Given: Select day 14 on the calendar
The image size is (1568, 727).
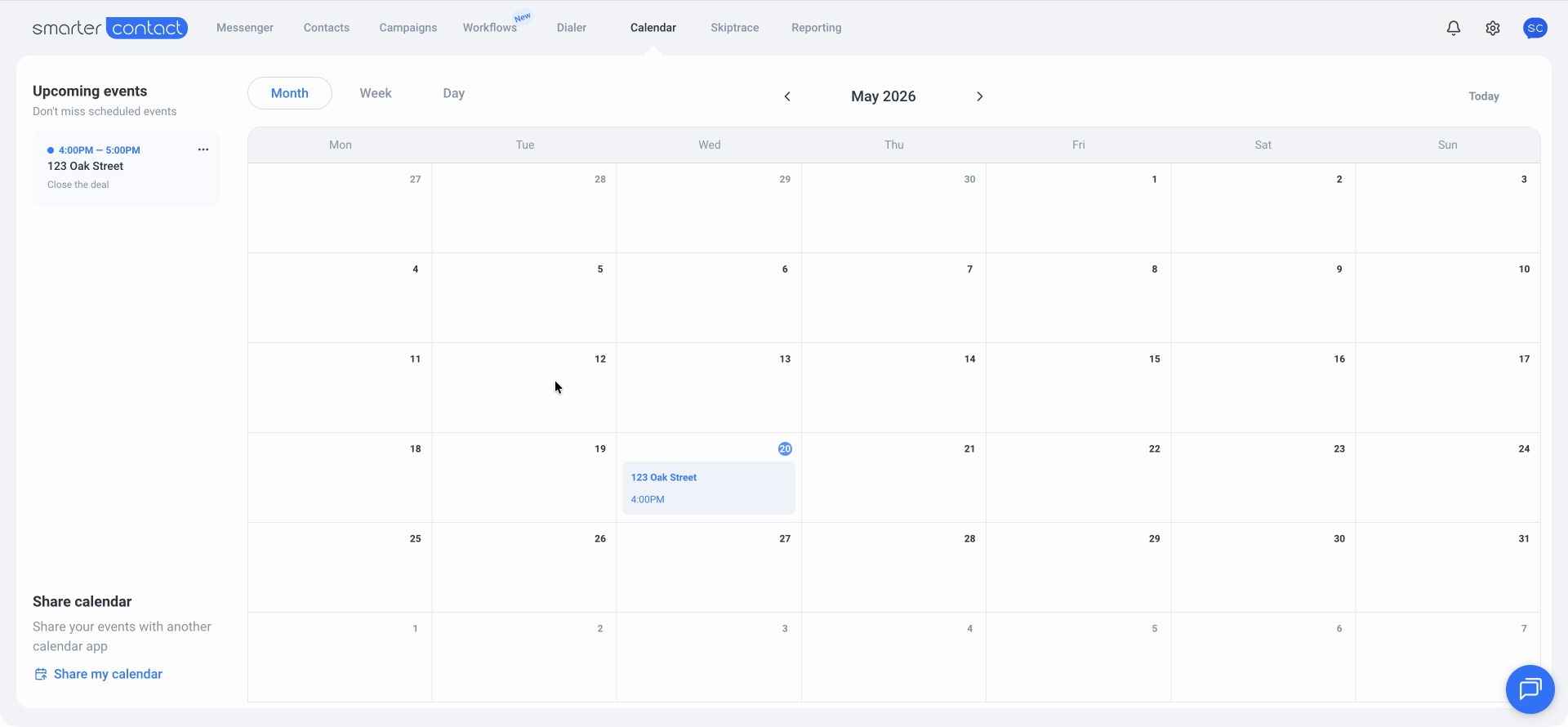Looking at the screenshot, I should [x=893, y=387].
